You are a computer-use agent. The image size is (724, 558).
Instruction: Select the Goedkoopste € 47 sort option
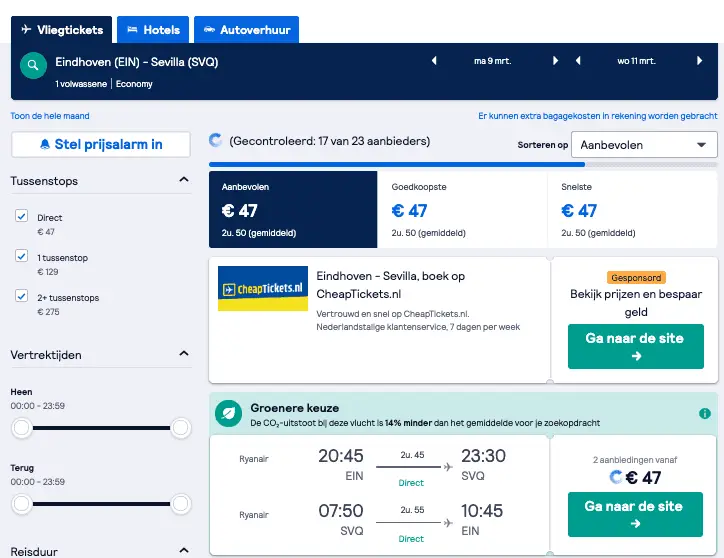pos(462,210)
